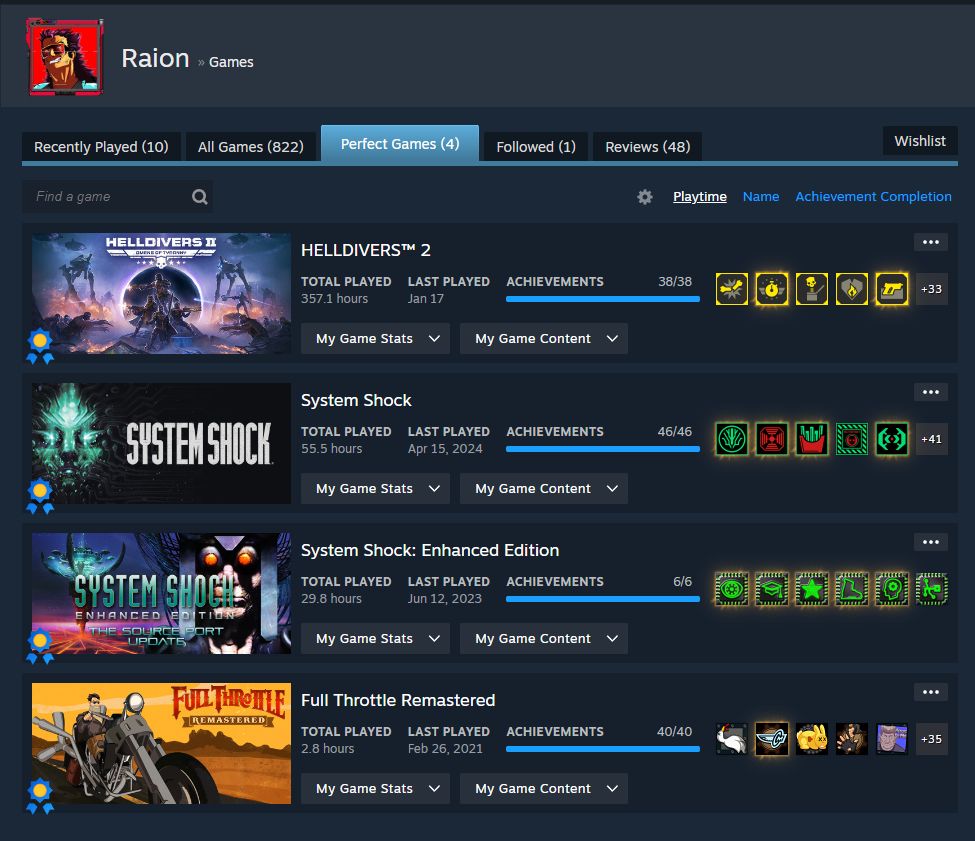
Task: View System Shock fries box achievement icon
Action: tap(811, 439)
